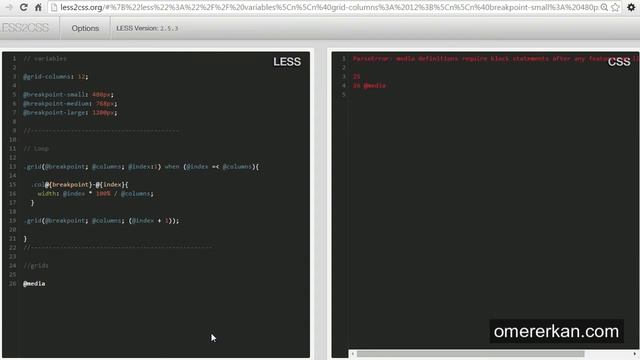
Task: Click the '26 @media' error line in CSS pane
Action: 369,86
